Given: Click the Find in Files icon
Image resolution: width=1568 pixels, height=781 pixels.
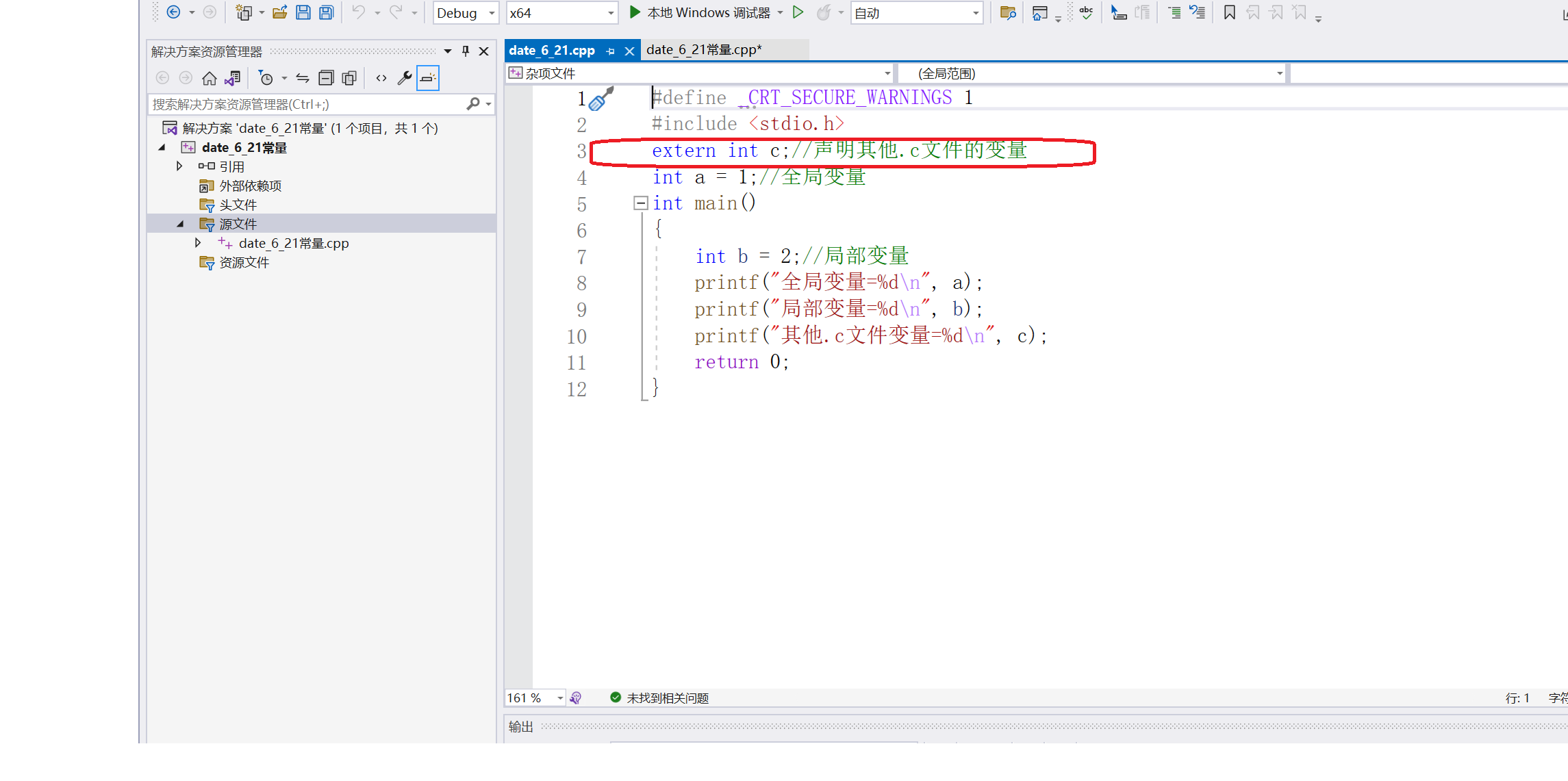Looking at the screenshot, I should pyautogui.click(x=1007, y=12).
